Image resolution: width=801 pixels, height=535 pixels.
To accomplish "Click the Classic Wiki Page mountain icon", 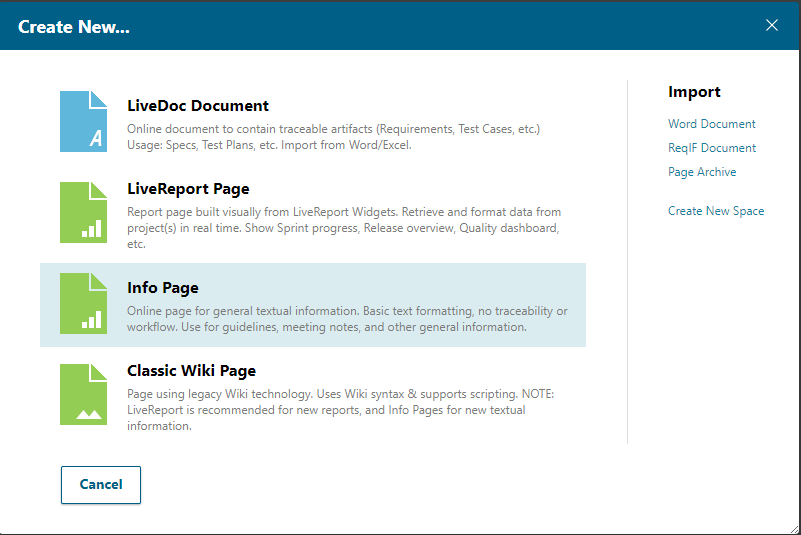I will point(83,394).
